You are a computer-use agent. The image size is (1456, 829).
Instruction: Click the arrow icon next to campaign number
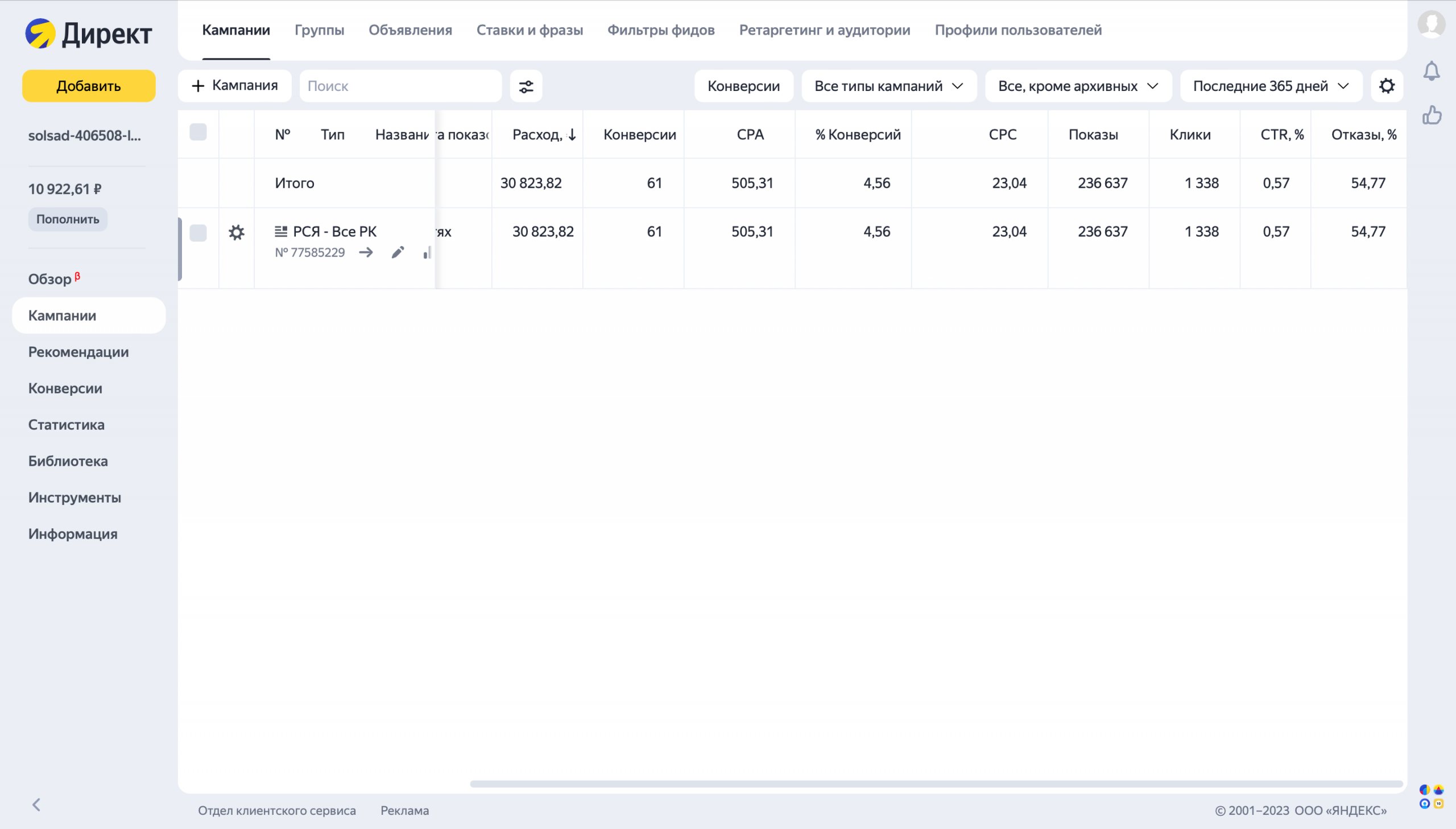coord(366,252)
